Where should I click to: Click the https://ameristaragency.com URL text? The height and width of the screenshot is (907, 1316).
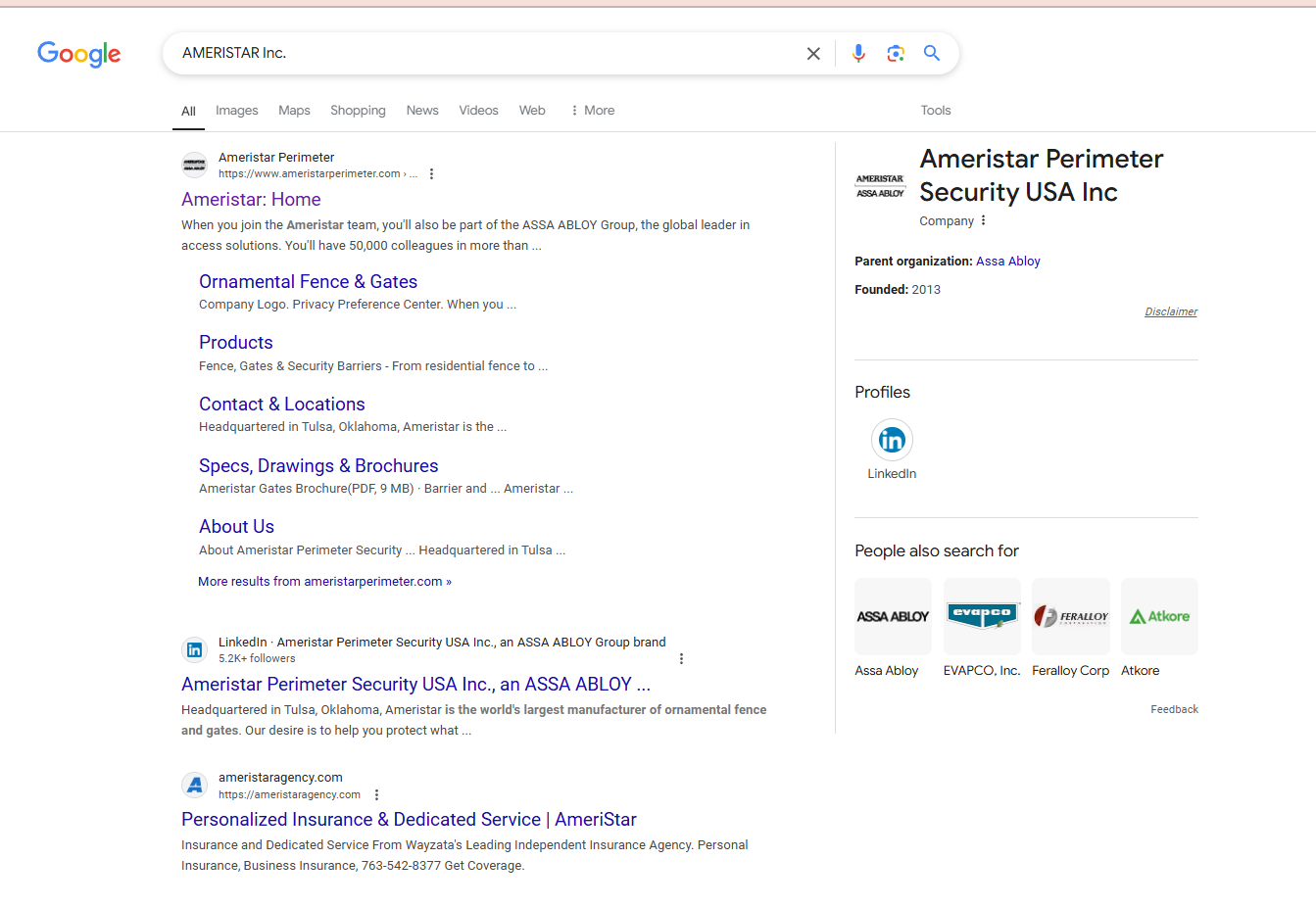[x=289, y=795]
